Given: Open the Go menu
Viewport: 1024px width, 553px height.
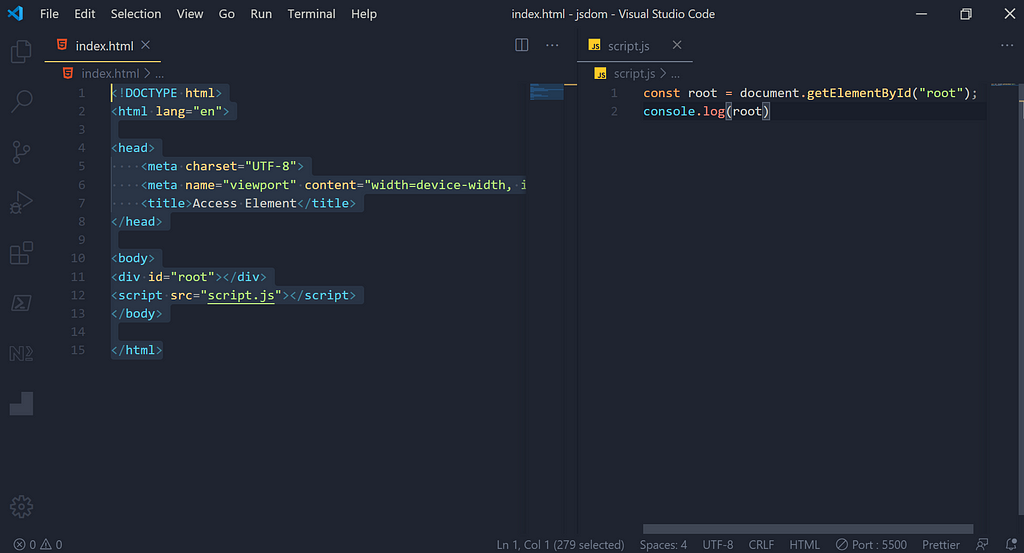Looking at the screenshot, I should pos(227,14).
